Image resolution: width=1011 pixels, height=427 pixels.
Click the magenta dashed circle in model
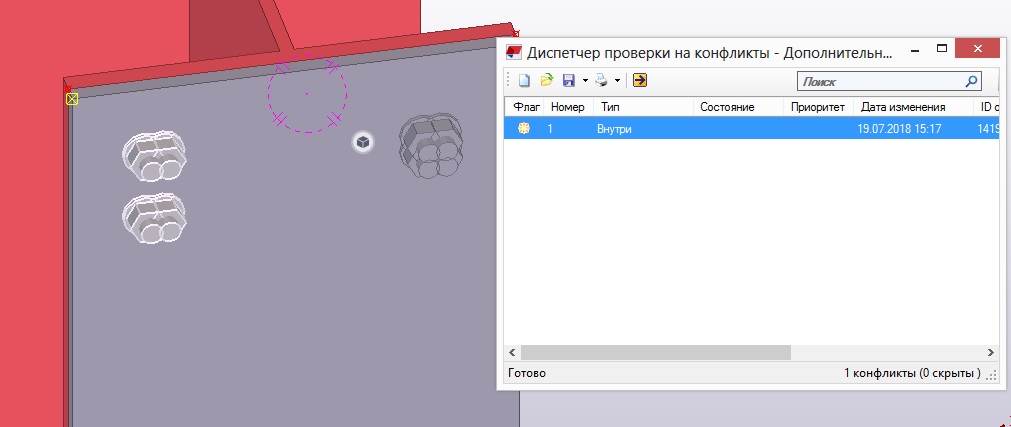307,94
